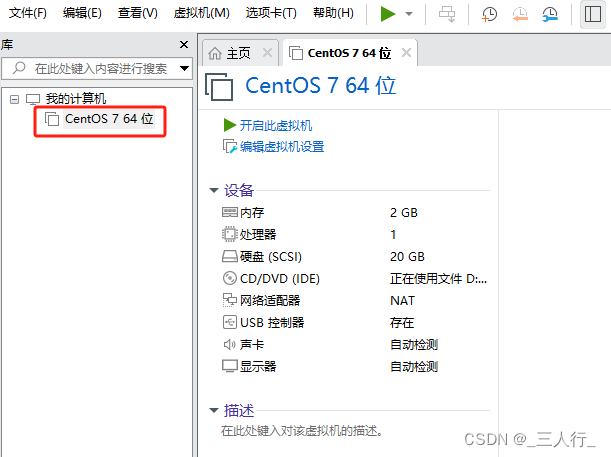Image resolution: width=611 pixels, height=457 pixels.
Task: Open the 帮助(H) menu
Action: (x=334, y=13)
